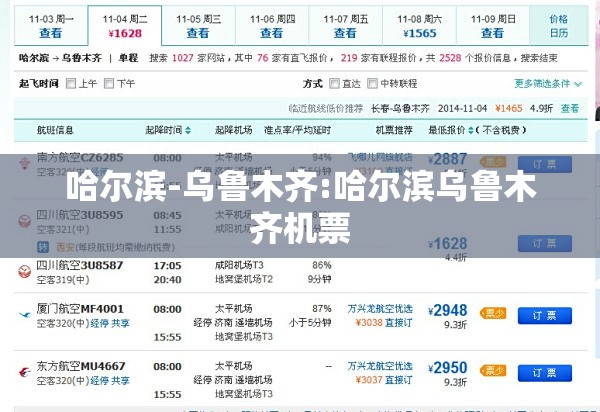This screenshot has height=412, width=600.
Task: Tick the 上午 departure time checkbox
Action: tap(71, 83)
